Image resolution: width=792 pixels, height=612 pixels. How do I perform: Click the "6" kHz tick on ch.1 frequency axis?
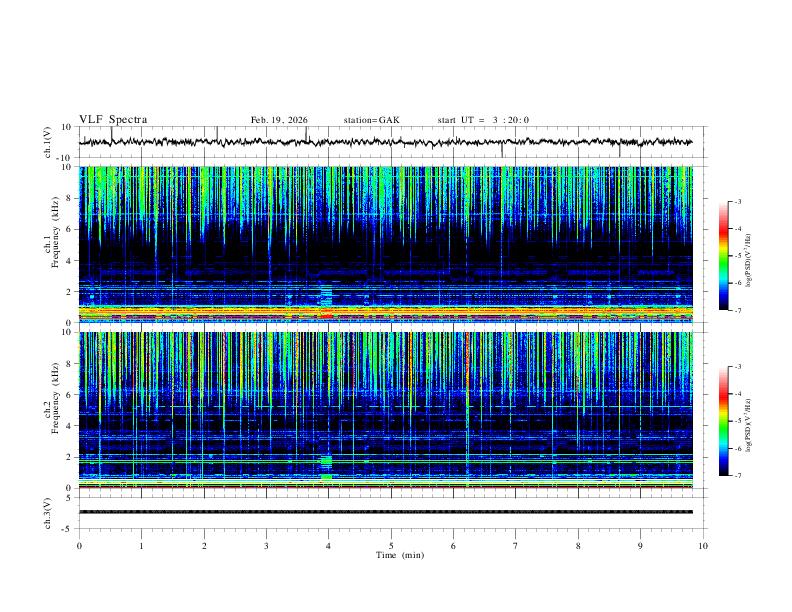point(69,230)
